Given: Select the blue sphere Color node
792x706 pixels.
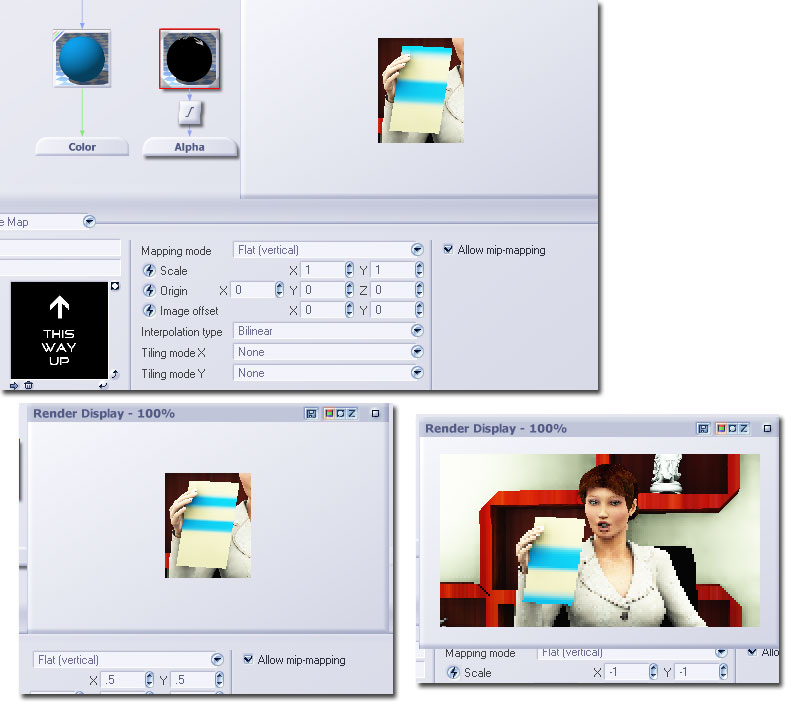Looking at the screenshot, I should (x=81, y=58).
